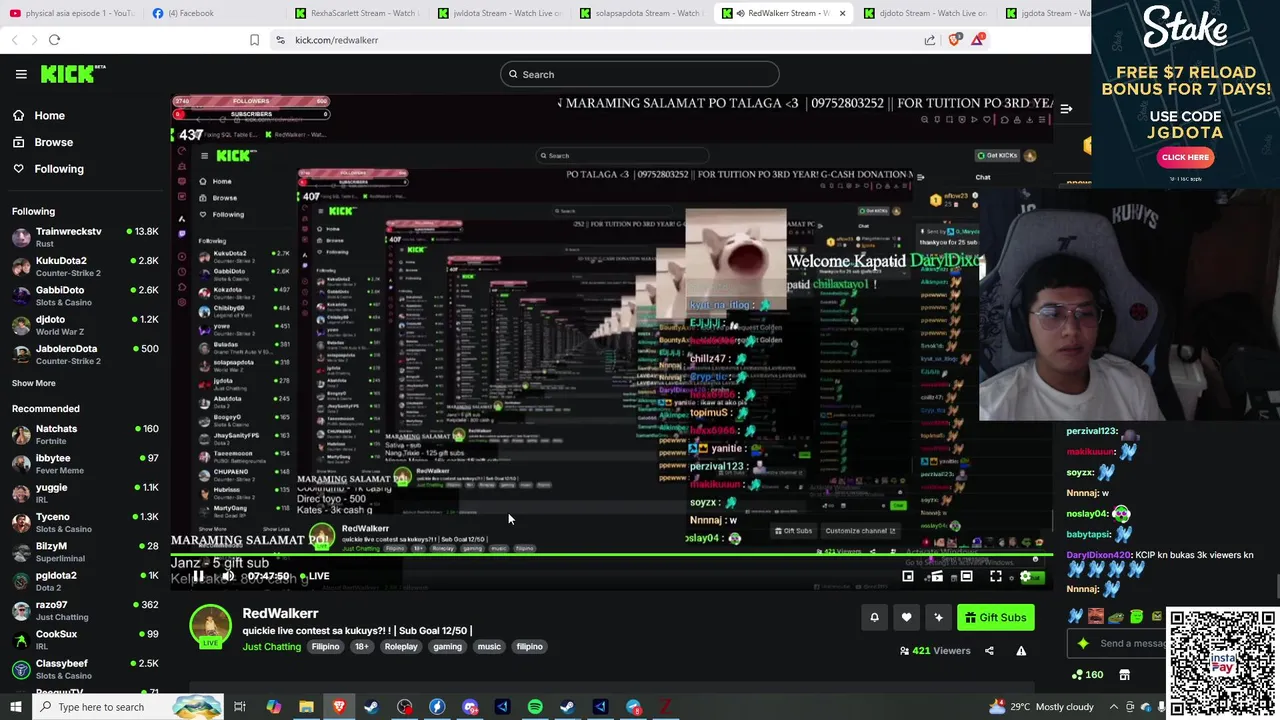Open Spotify from the taskbar
The height and width of the screenshot is (720, 1280).
[535, 707]
